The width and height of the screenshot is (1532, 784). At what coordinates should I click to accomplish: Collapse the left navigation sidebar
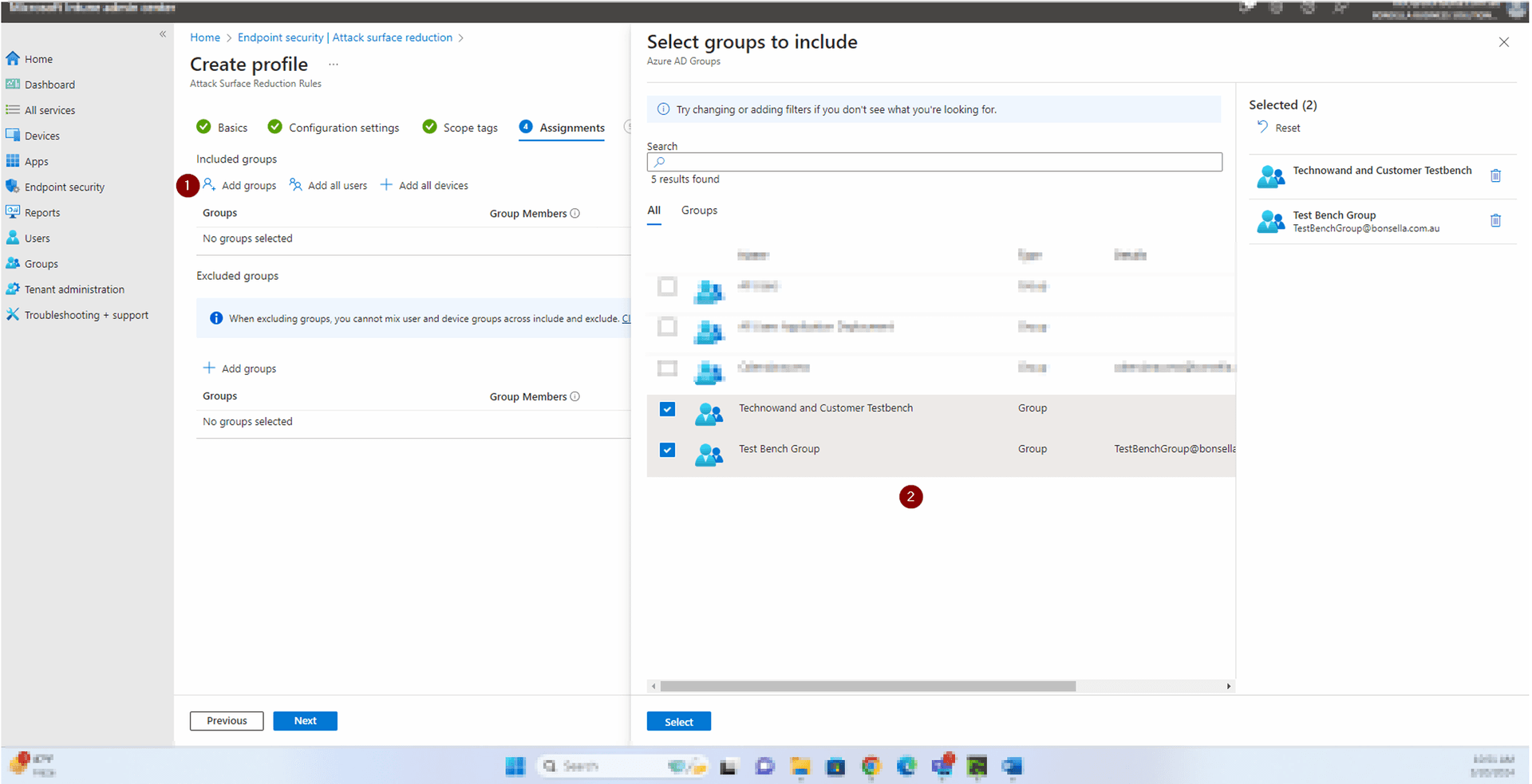[163, 34]
